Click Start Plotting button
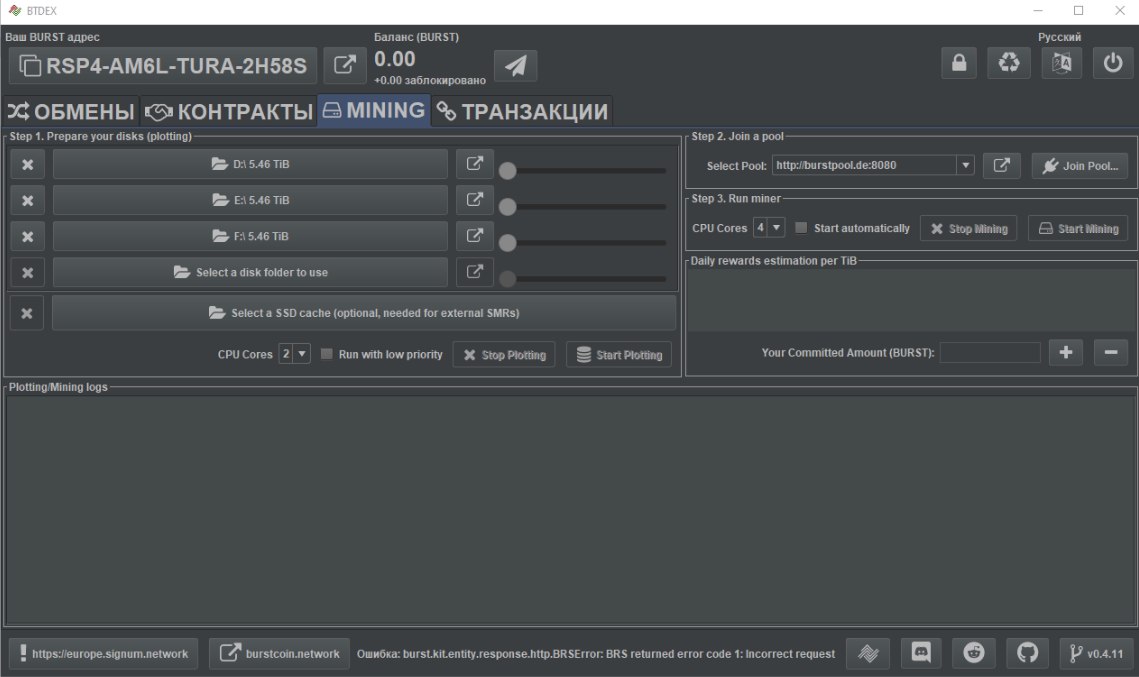1139x677 pixels. 619,354
